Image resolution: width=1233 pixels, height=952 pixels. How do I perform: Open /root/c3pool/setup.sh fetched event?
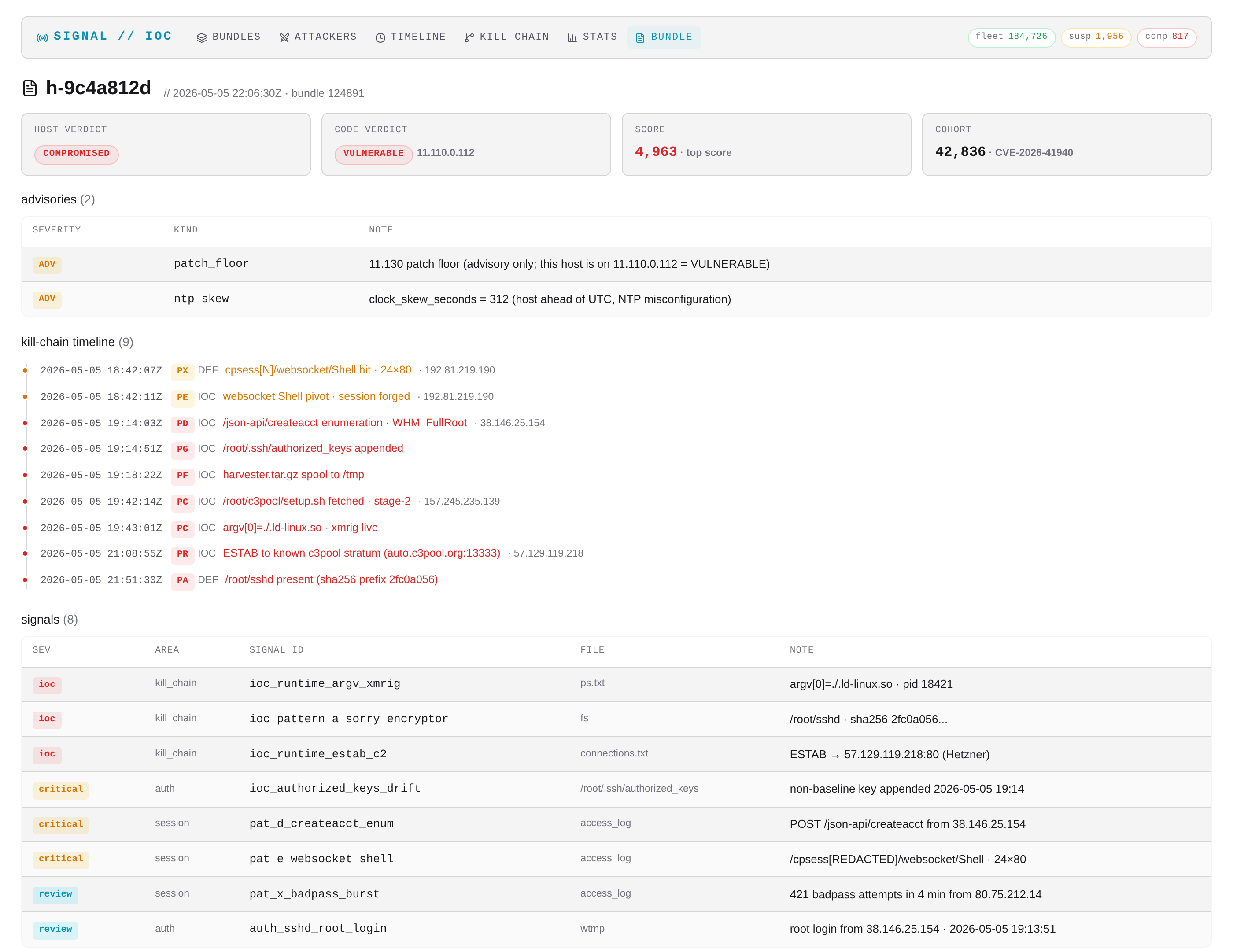[317, 502]
